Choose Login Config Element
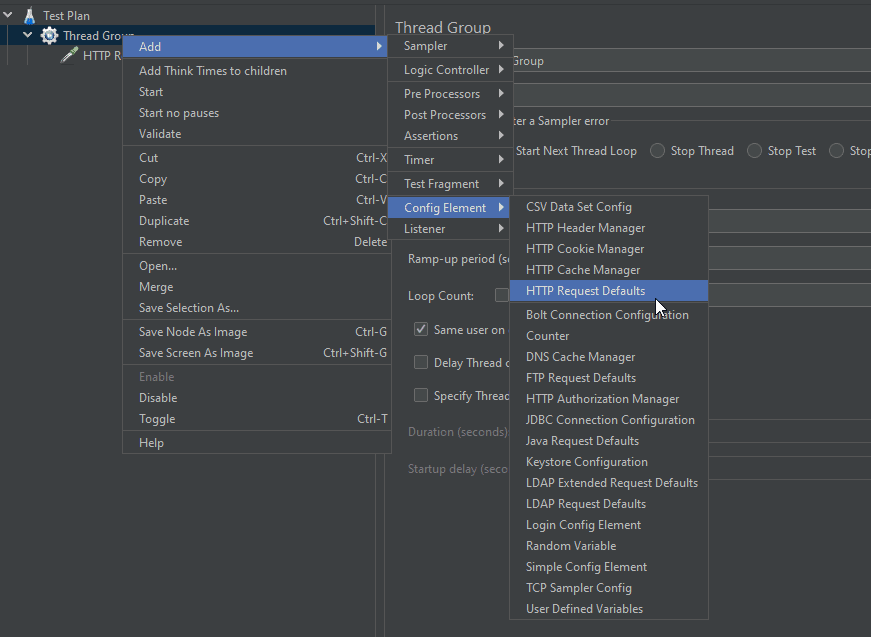871x637 pixels. pyautogui.click(x=609, y=525)
